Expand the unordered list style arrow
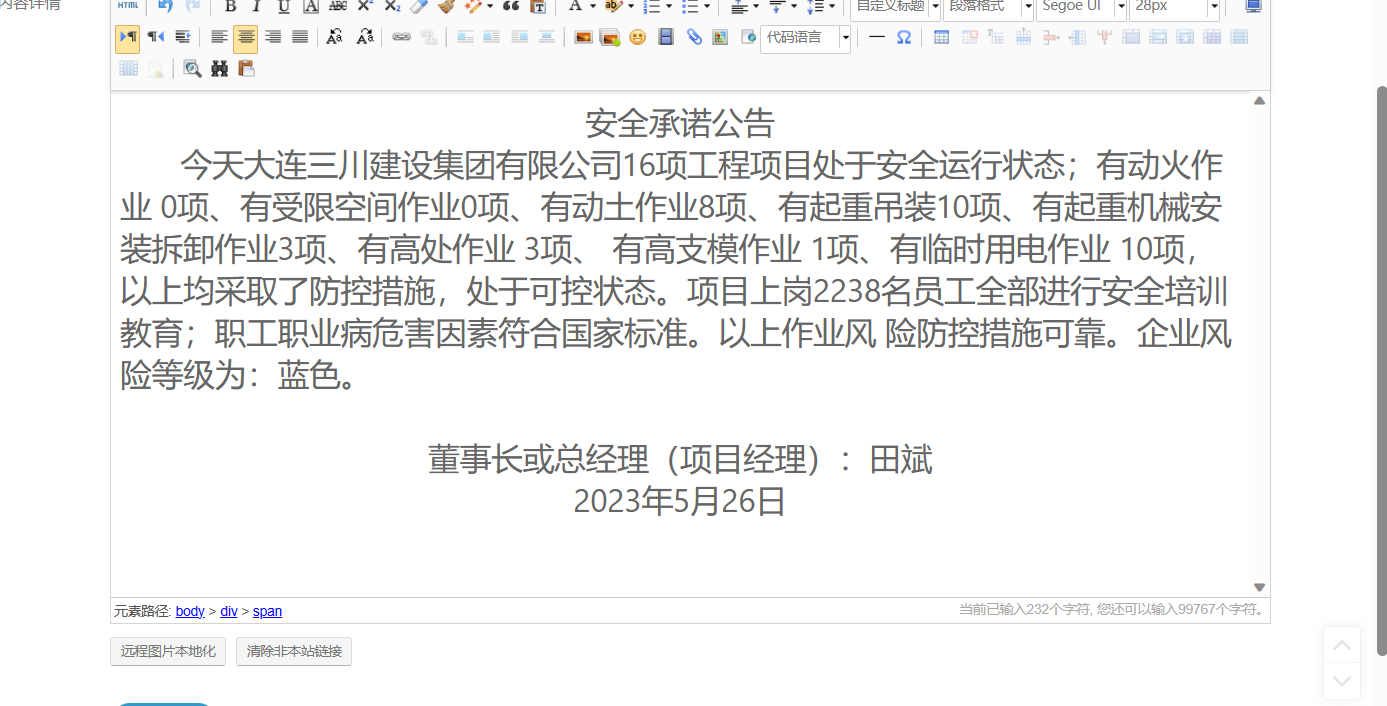Screen dimensions: 1387x706 pyautogui.click(x=707, y=6)
